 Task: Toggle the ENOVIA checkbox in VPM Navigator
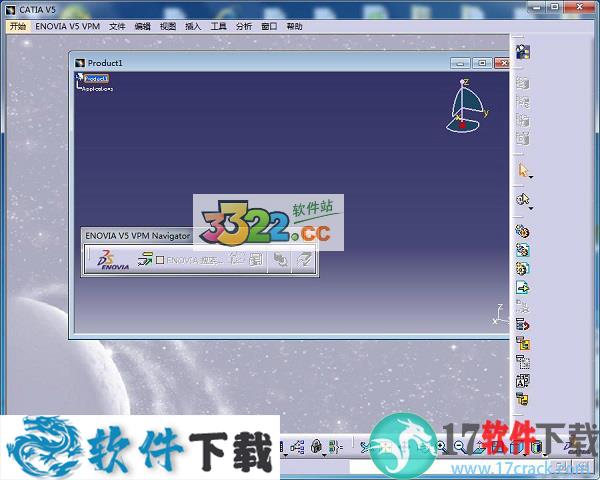tap(160, 260)
